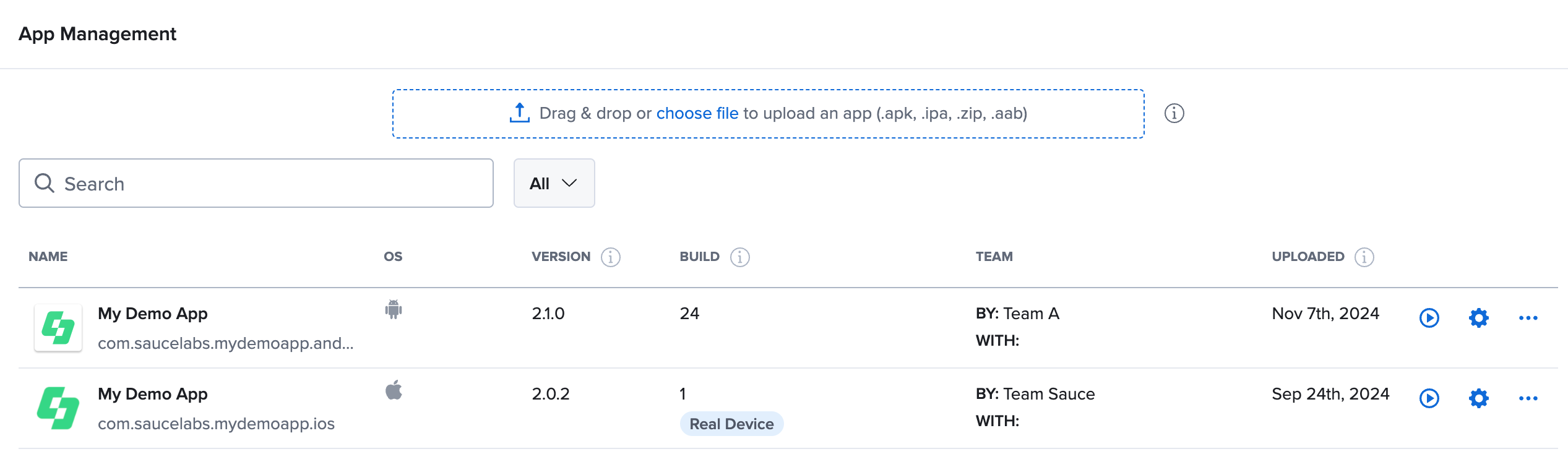Click the Build column info icon
Screen dimensions: 1568x475
coord(739,257)
